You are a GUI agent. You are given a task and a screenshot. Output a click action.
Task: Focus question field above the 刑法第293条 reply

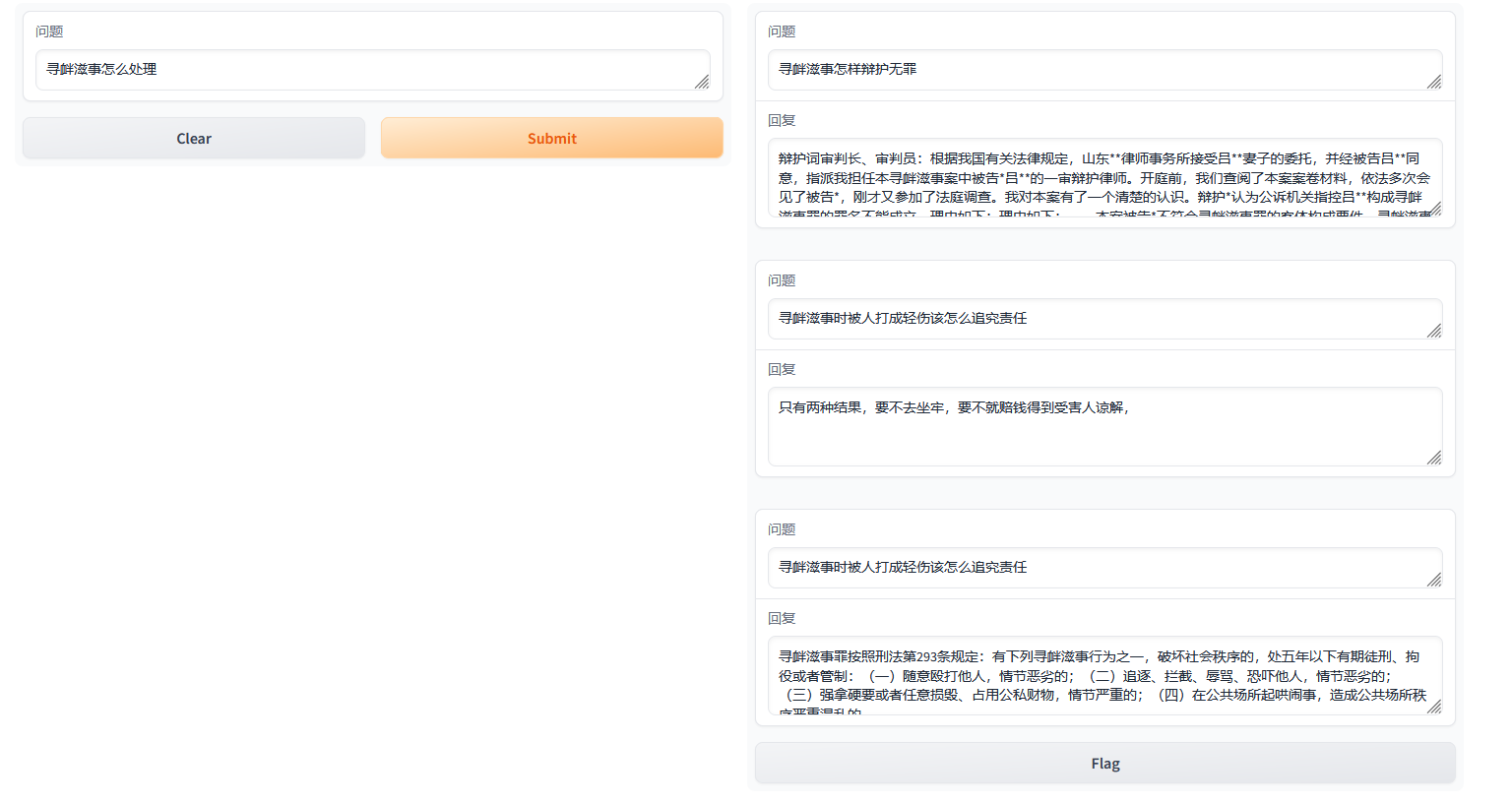click(x=1105, y=568)
